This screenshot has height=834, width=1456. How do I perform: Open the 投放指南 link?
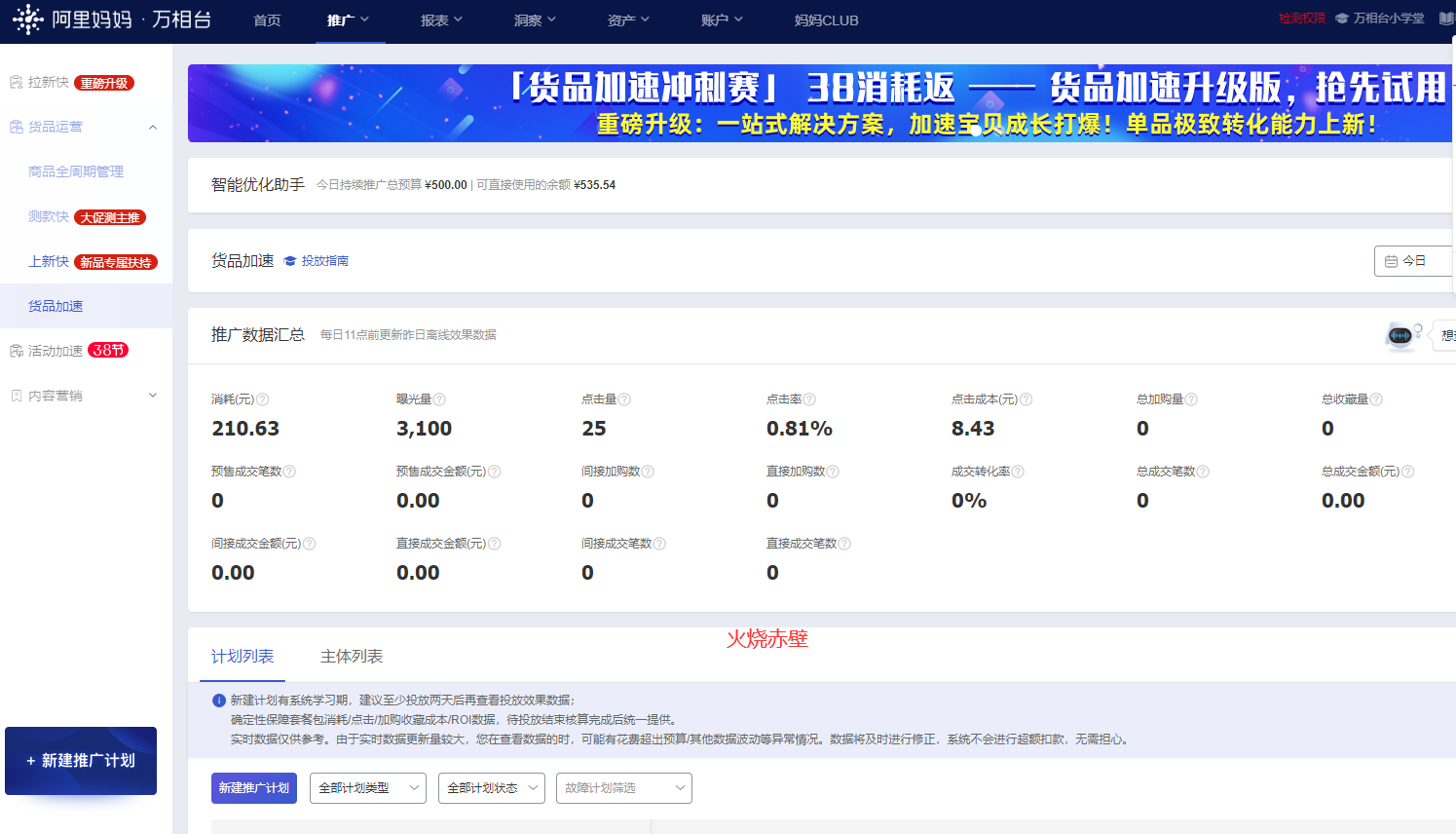[x=324, y=261]
